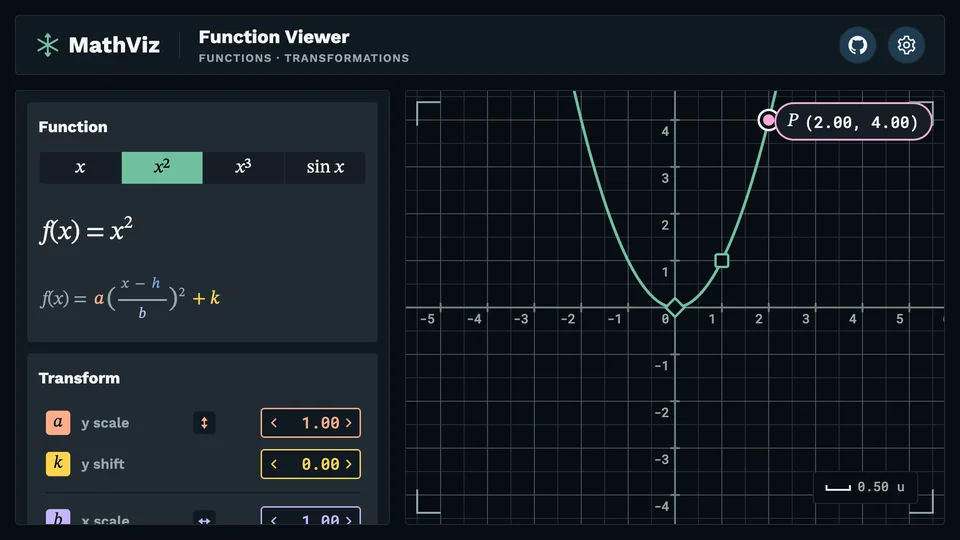Select the x² function tab

[x=162, y=167]
